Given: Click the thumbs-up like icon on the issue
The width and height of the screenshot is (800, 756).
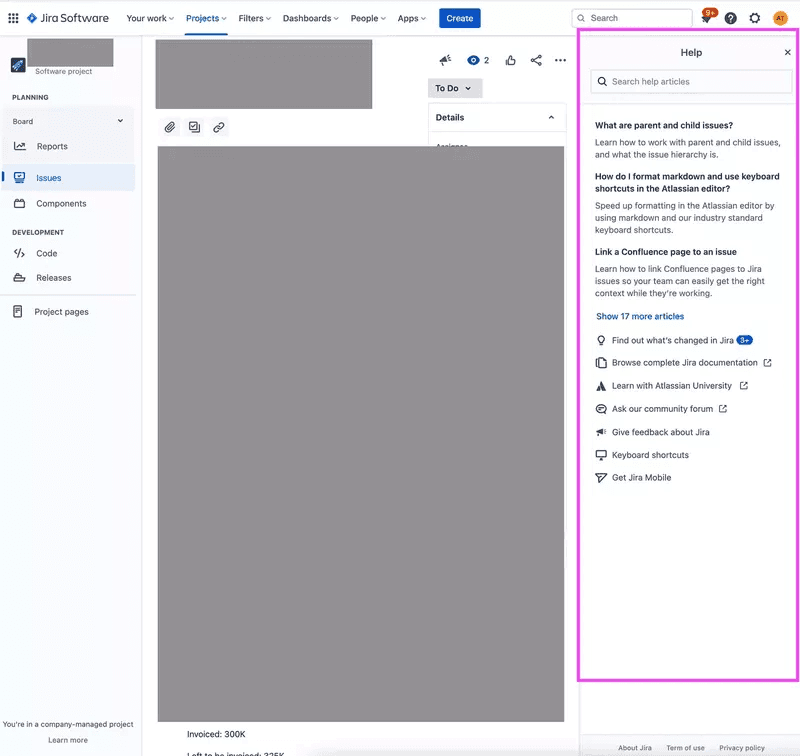Looking at the screenshot, I should (x=510, y=60).
